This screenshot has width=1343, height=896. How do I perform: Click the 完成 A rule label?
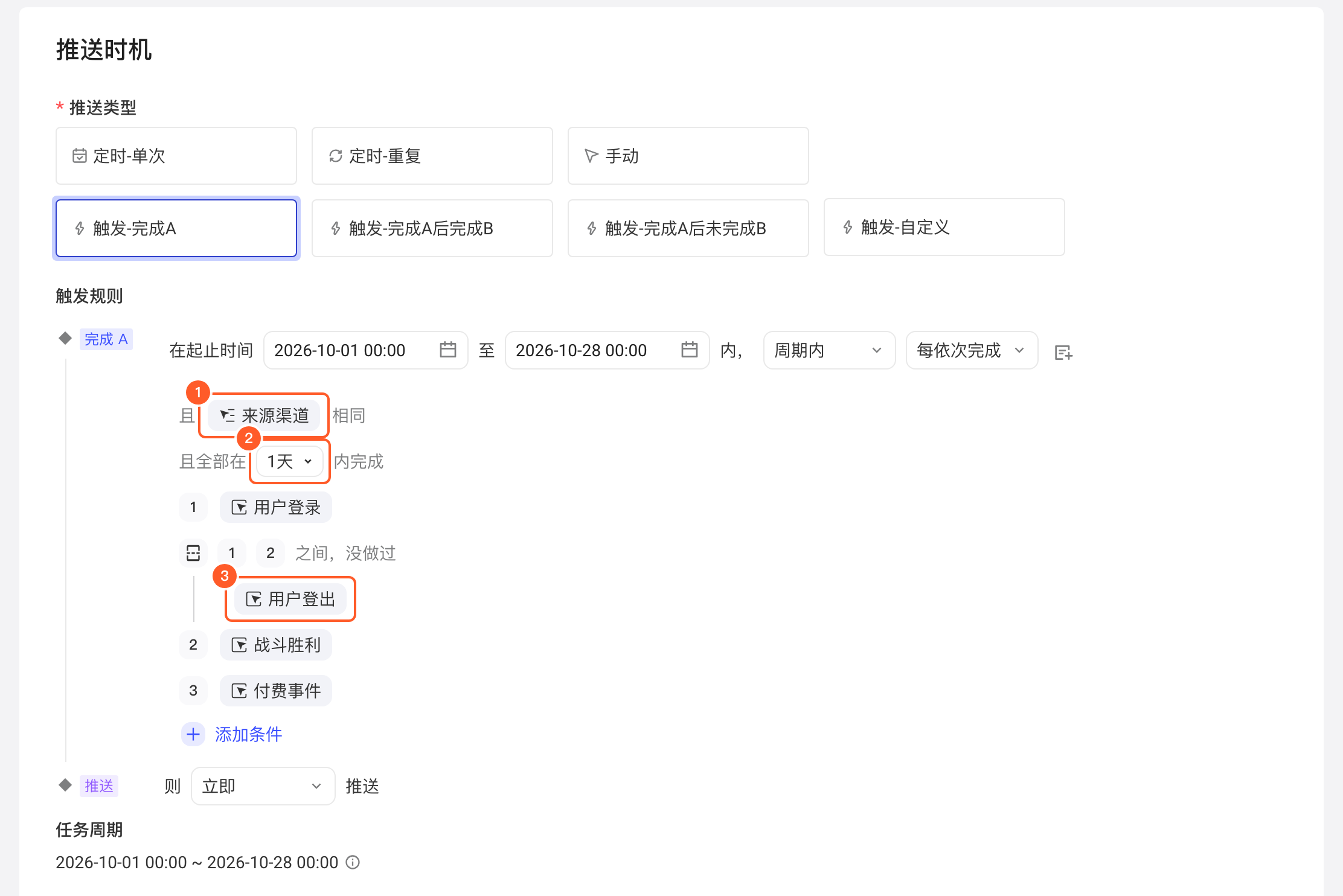[106, 339]
